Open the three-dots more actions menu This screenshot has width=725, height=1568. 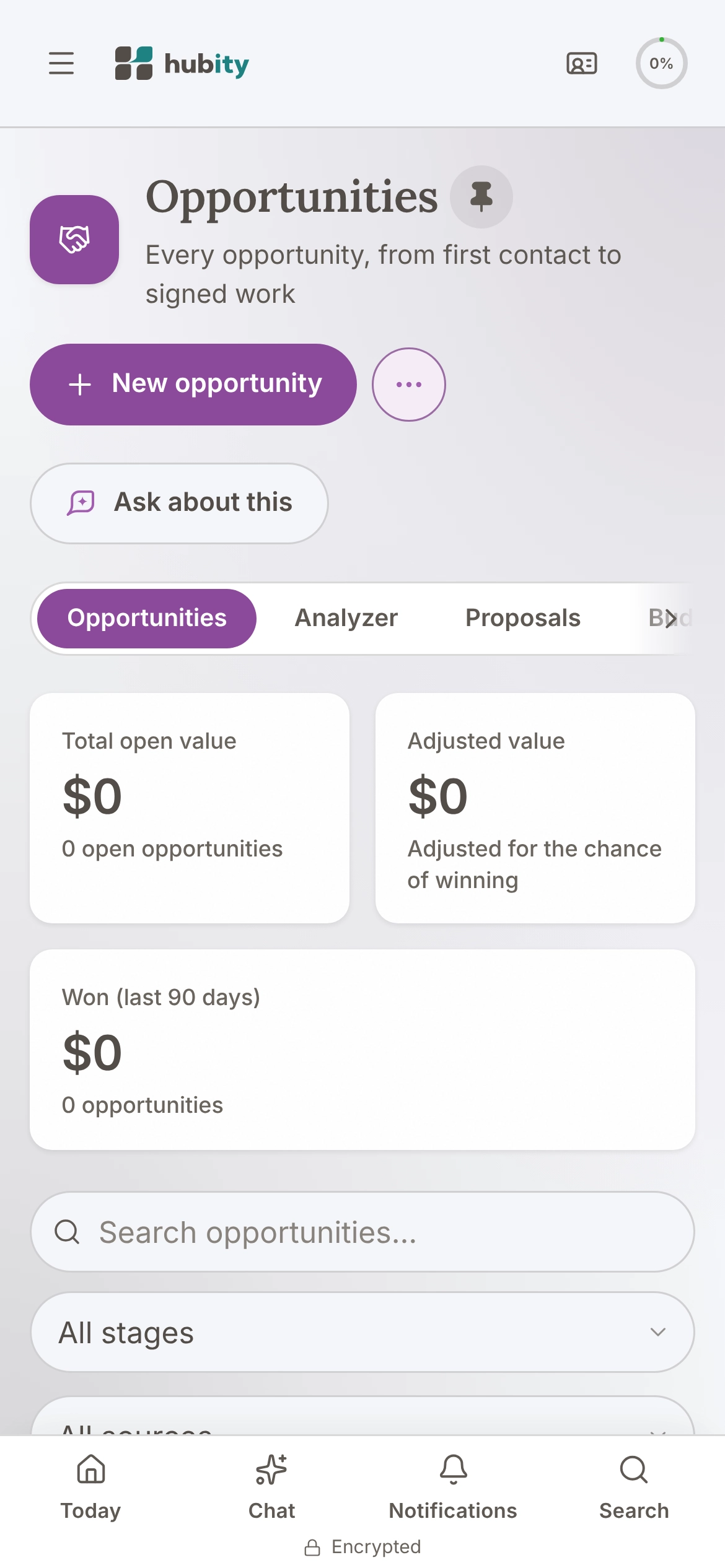point(409,385)
